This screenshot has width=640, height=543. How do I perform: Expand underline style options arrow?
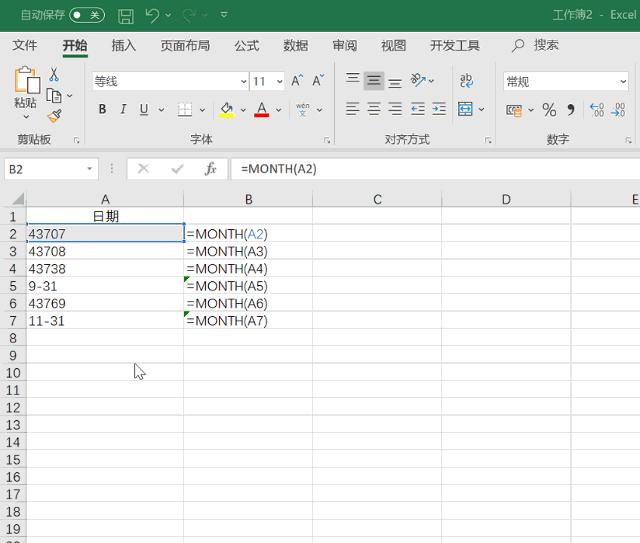161,109
